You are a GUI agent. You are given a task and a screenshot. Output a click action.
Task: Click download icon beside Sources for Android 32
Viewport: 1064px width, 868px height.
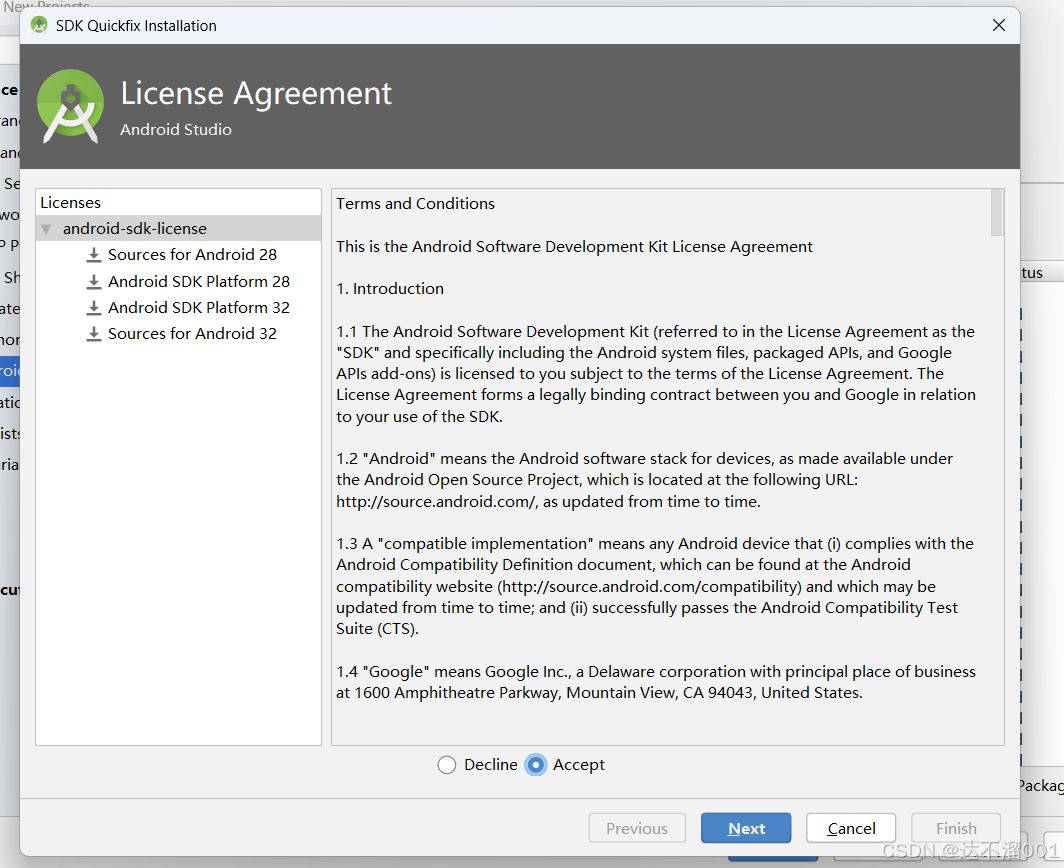(x=94, y=333)
